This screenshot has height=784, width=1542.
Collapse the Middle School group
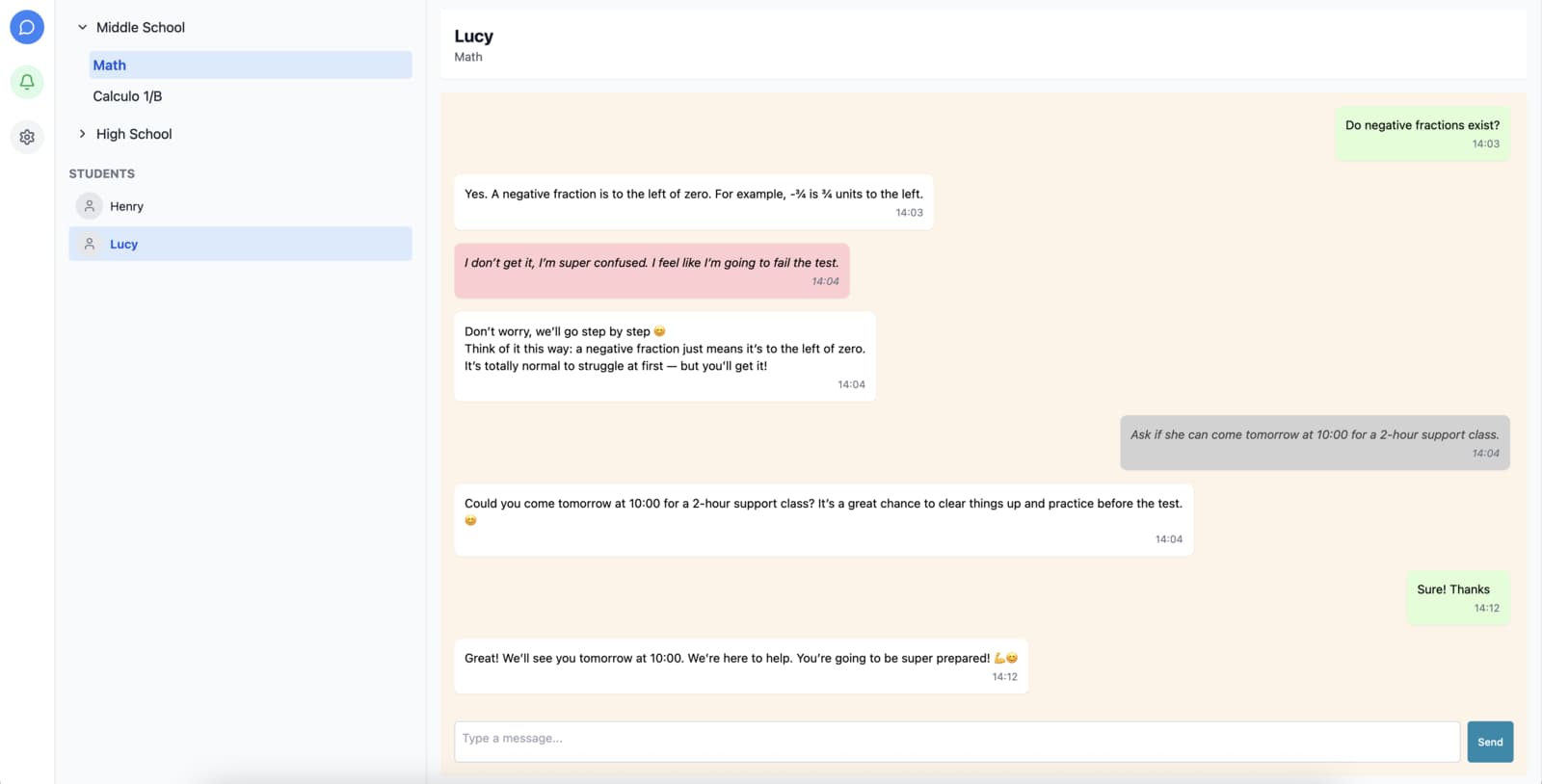click(83, 27)
